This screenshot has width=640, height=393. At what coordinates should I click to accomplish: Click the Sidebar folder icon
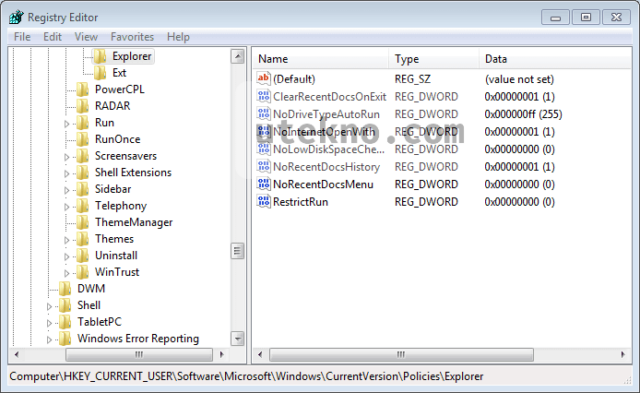pos(82,189)
